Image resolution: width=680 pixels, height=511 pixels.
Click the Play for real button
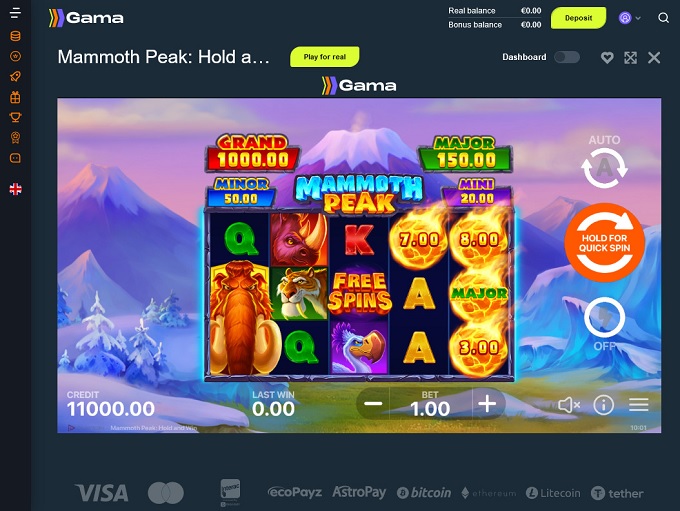pos(325,57)
